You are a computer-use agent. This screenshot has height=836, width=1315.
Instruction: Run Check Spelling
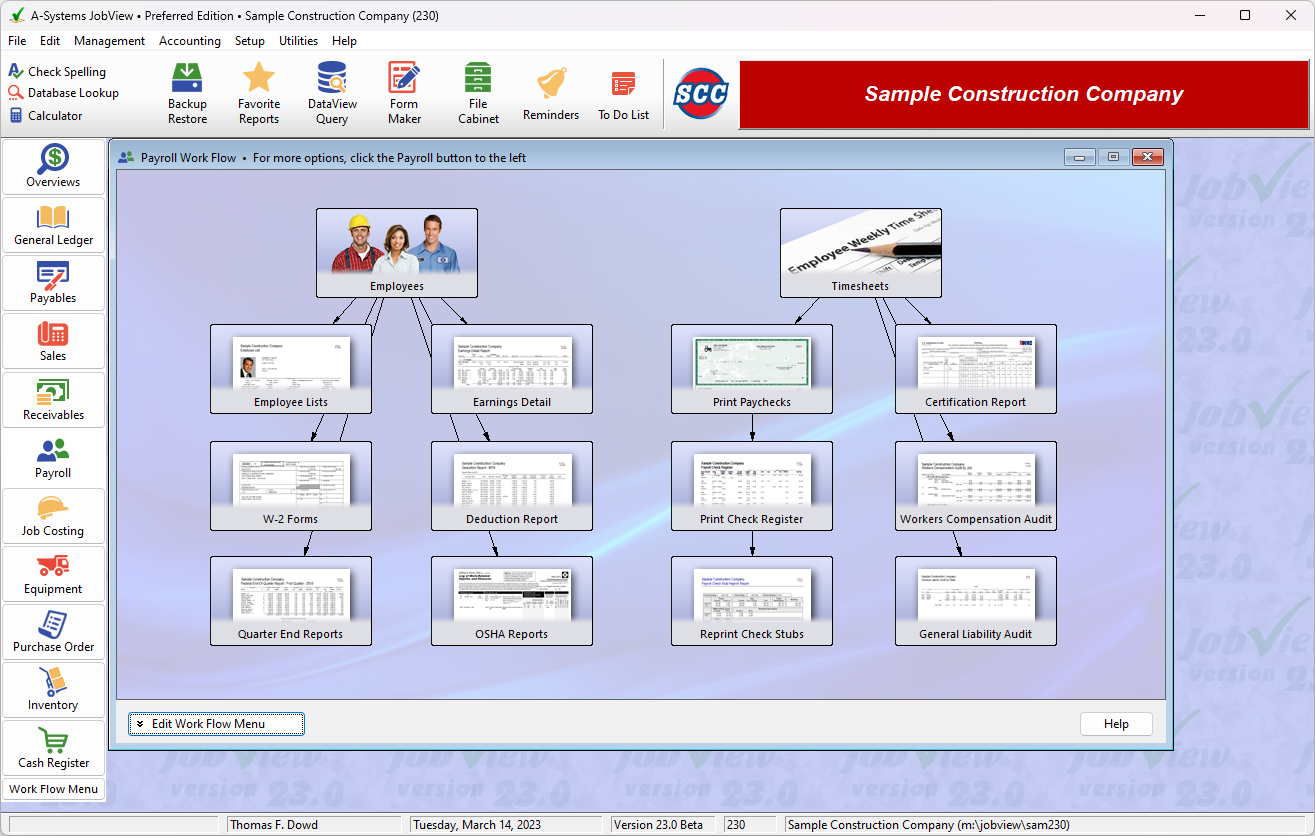(x=62, y=71)
